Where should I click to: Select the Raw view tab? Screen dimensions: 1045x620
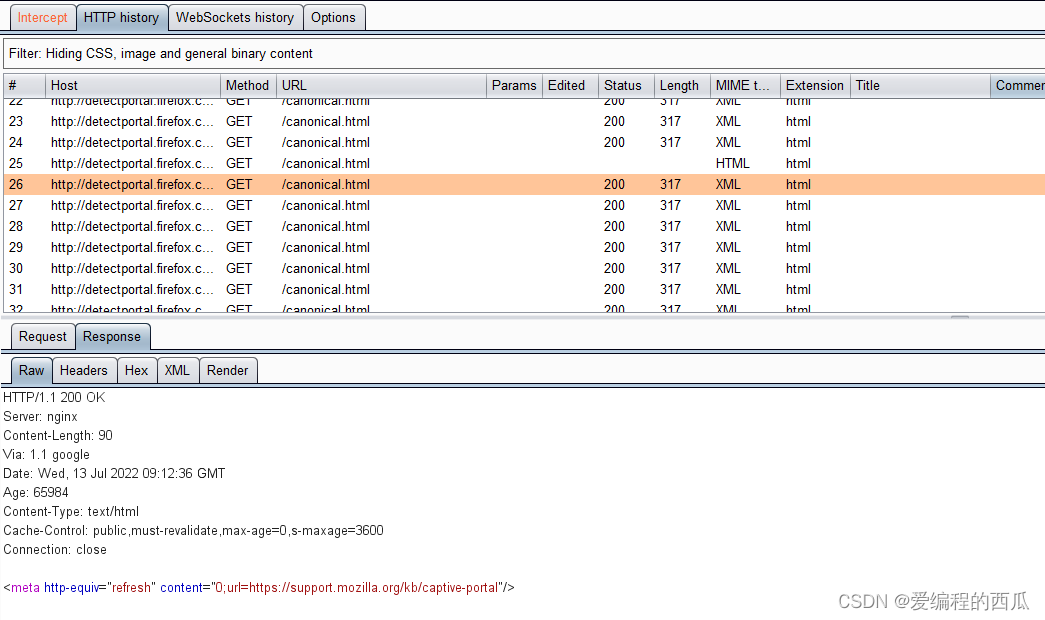[31, 371]
